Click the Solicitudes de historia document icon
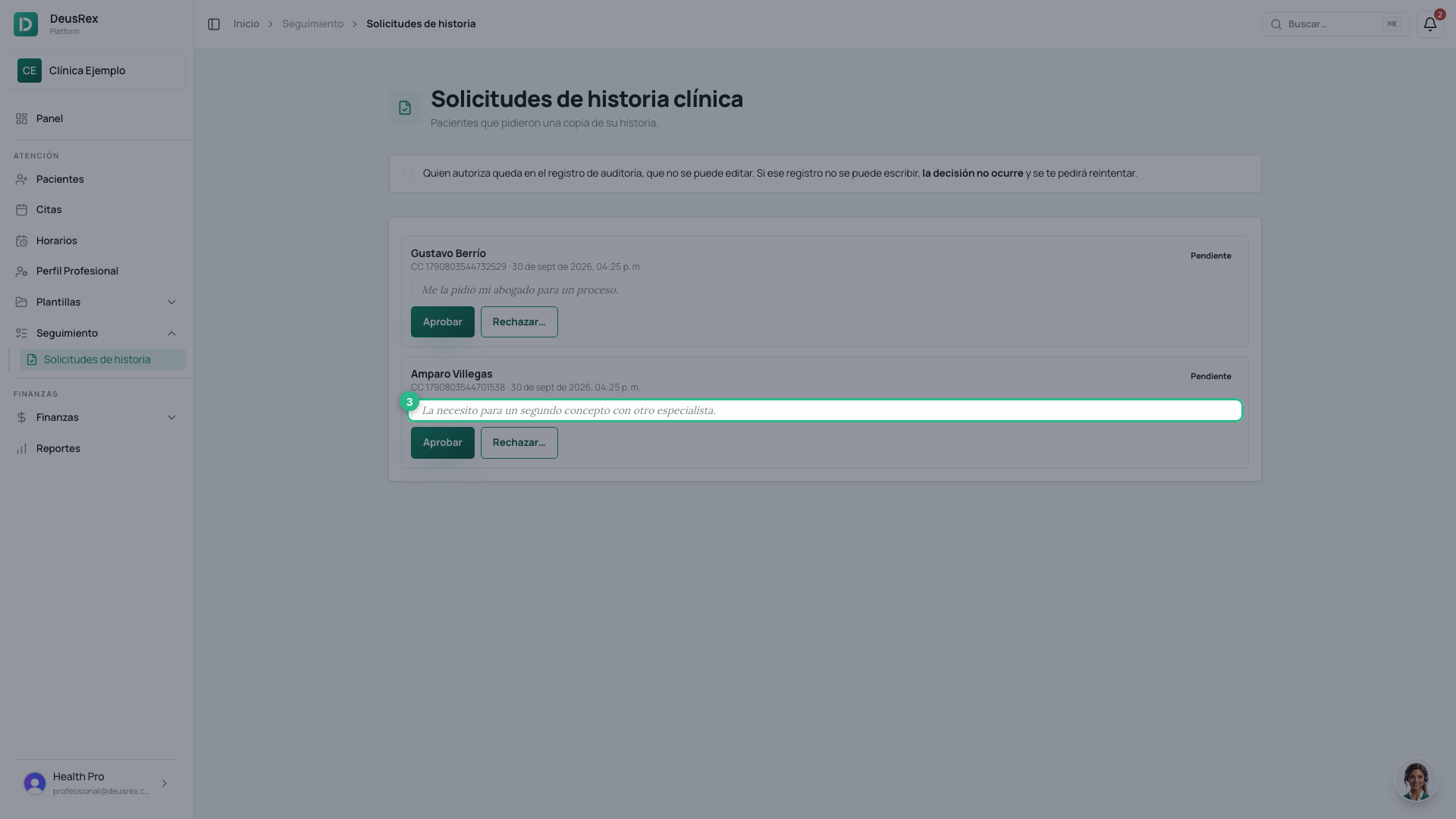The image size is (1456, 819). (32, 360)
